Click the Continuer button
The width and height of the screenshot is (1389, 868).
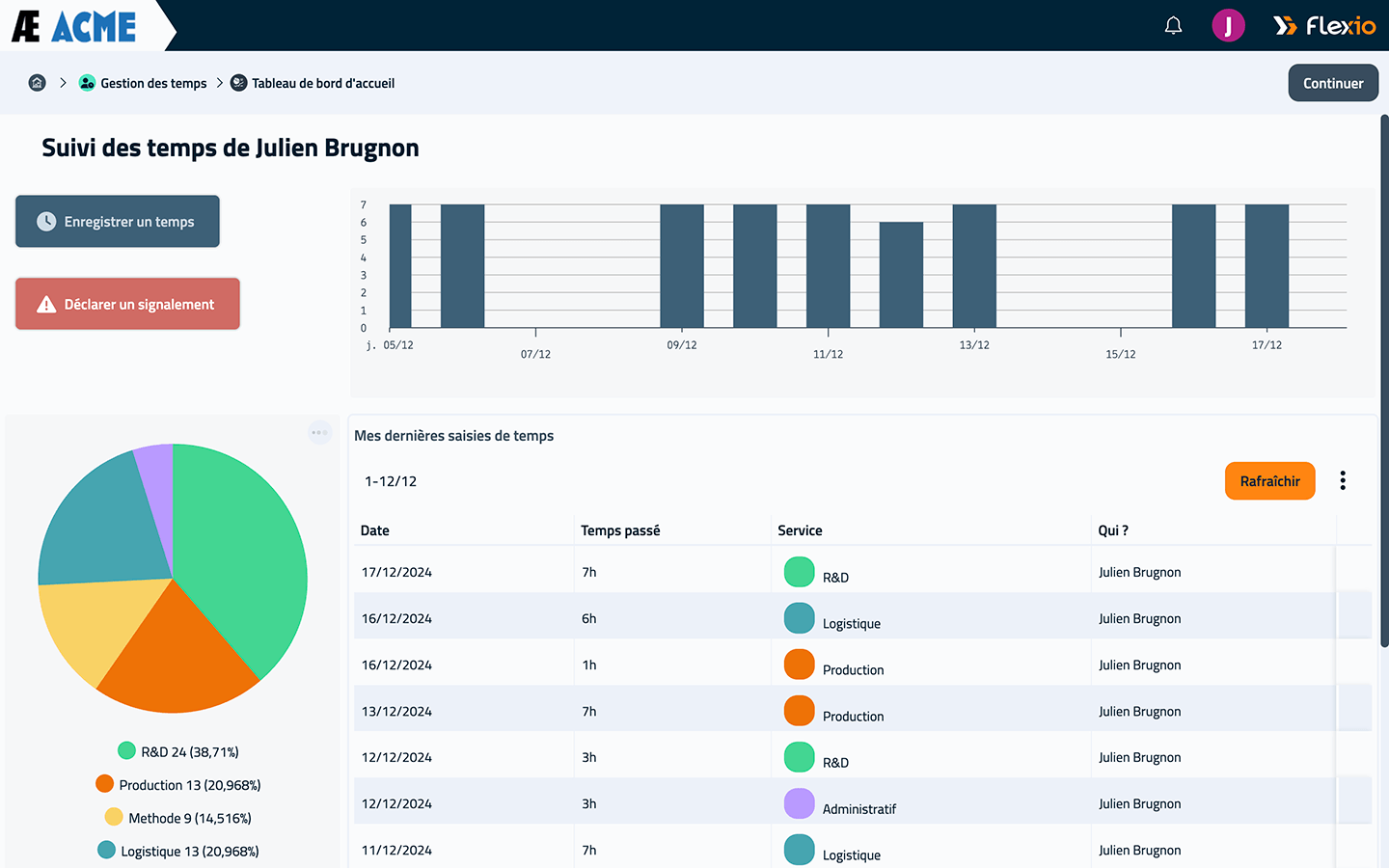pos(1333,83)
